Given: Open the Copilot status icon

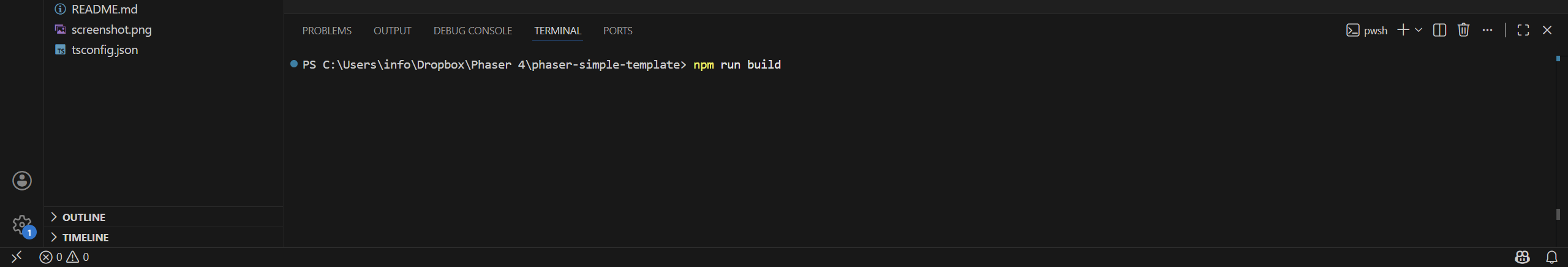Looking at the screenshot, I should pyautogui.click(x=1522, y=257).
